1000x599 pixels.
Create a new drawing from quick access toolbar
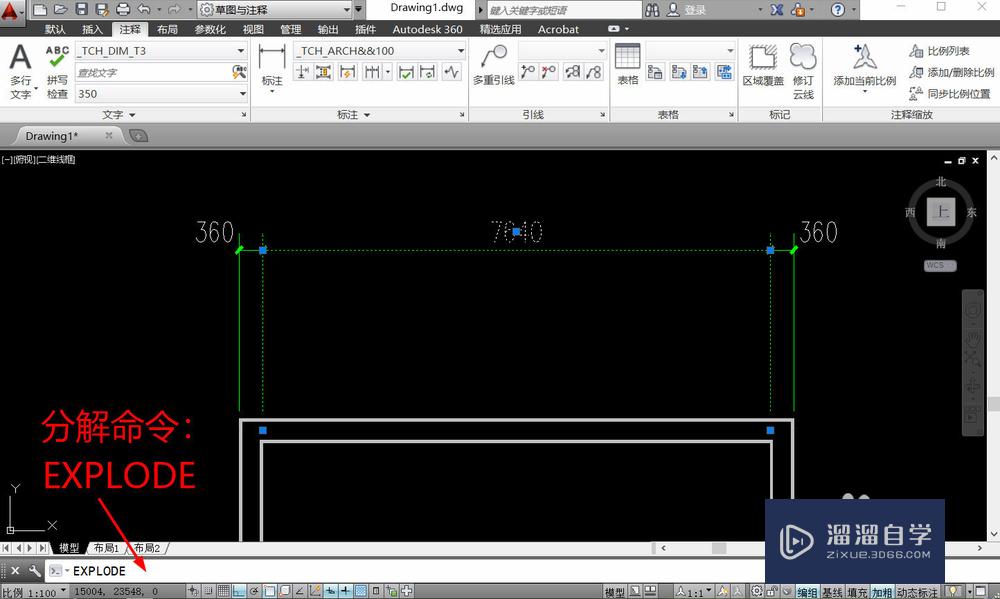click(40, 10)
